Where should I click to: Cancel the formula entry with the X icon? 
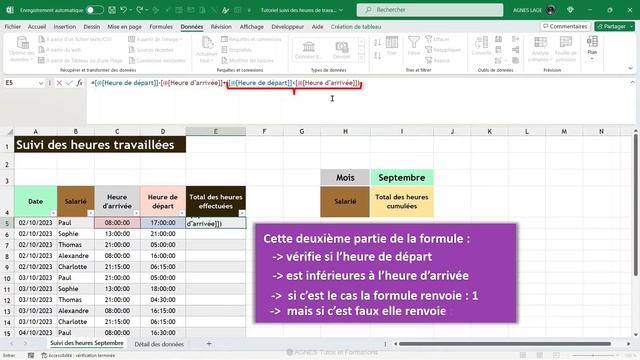[59, 83]
